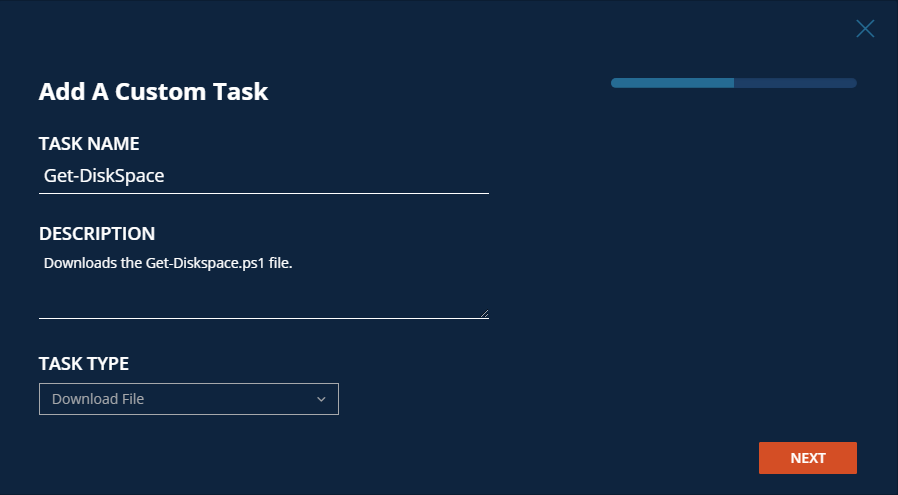This screenshot has height=495, width=898.
Task: Focus the Task Name input field
Action: click(x=263, y=175)
